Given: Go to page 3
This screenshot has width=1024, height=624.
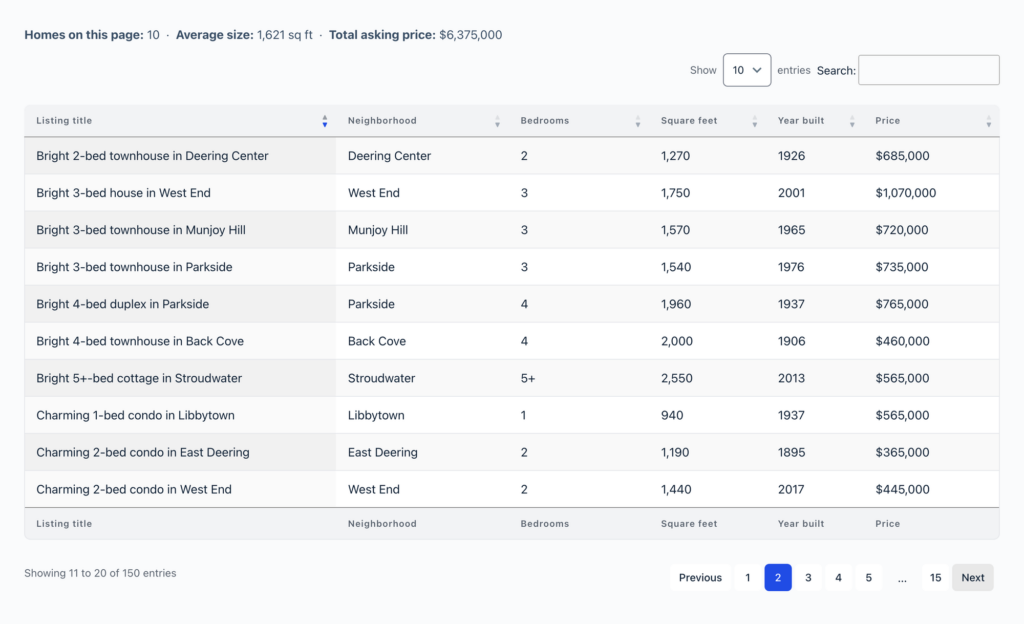Looking at the screenshot, I should tap(808, 578).
